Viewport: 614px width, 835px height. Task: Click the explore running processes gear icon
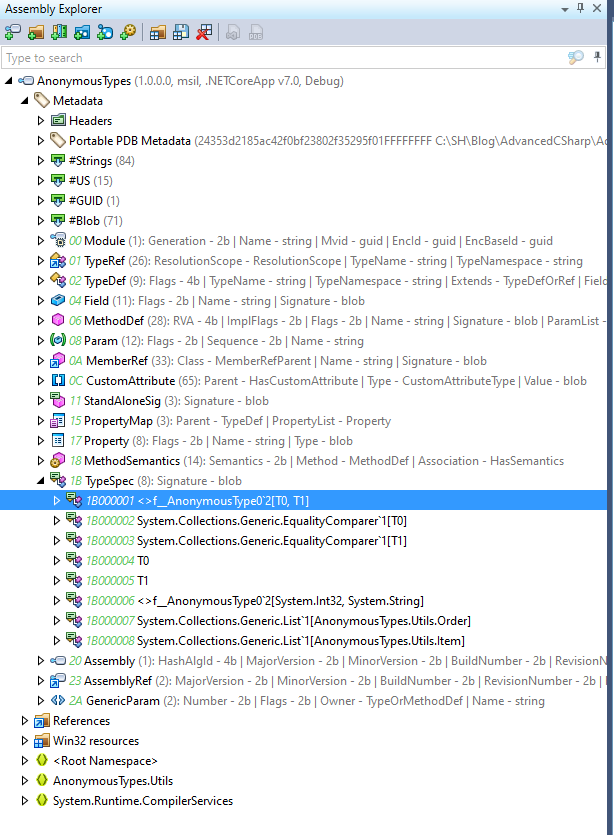pos(128,32)
